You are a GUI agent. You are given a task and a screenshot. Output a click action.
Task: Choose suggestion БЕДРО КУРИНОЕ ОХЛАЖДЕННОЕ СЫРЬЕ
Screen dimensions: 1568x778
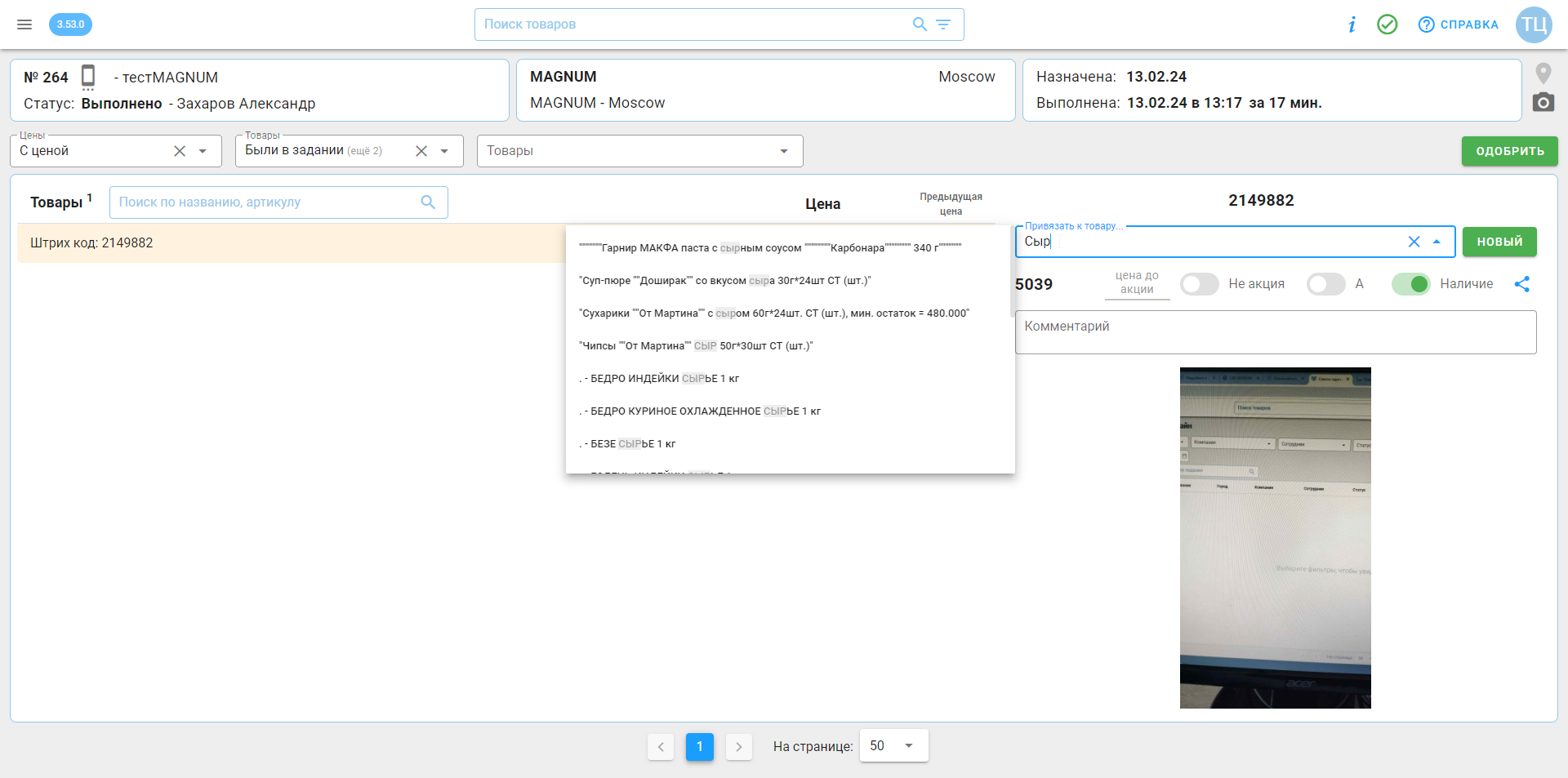click(x=789, y=411)
